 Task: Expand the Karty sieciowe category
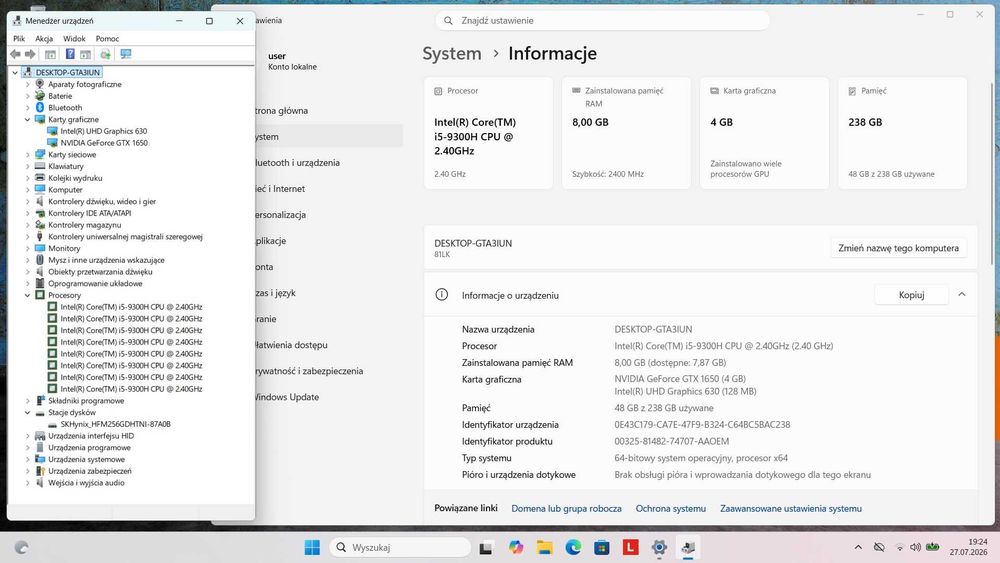click(27, 154)
